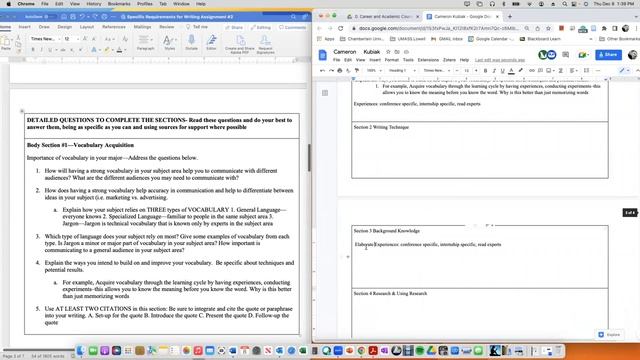Toggle Bold in Google Docs toolbar
The width and height of the screenshot is (640, 360).
[485, 71]
